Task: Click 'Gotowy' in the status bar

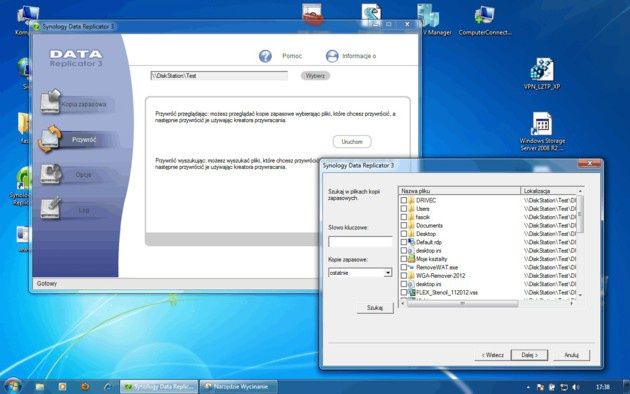Action: tap(47, 284)
